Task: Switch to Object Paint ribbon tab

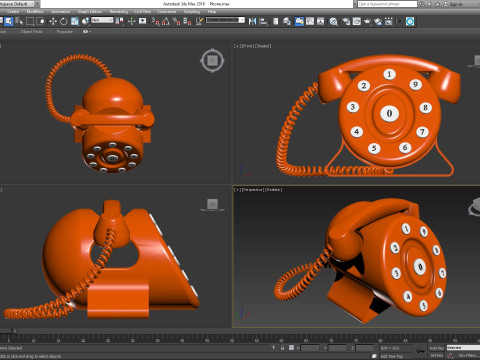Action: pos(32,32)
